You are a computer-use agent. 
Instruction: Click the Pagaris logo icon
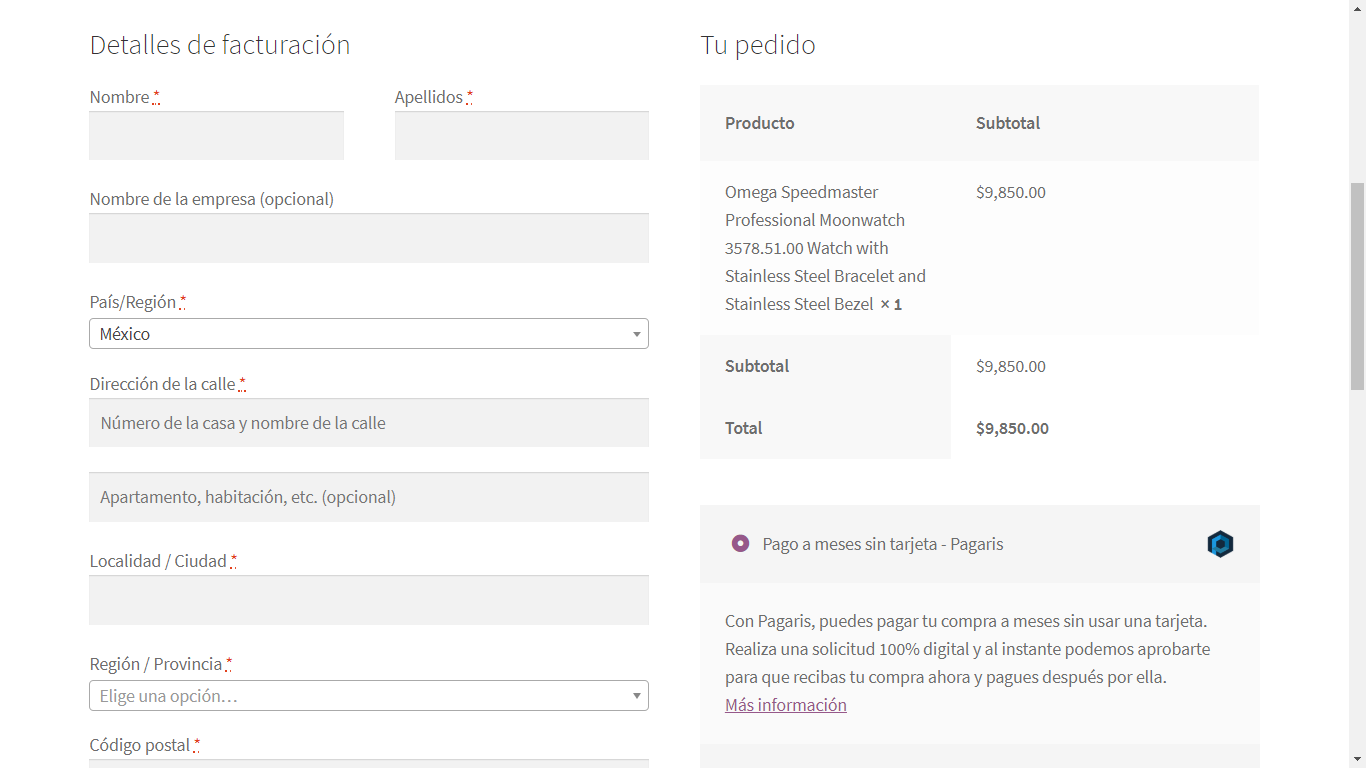click(x=1220, y=544)
